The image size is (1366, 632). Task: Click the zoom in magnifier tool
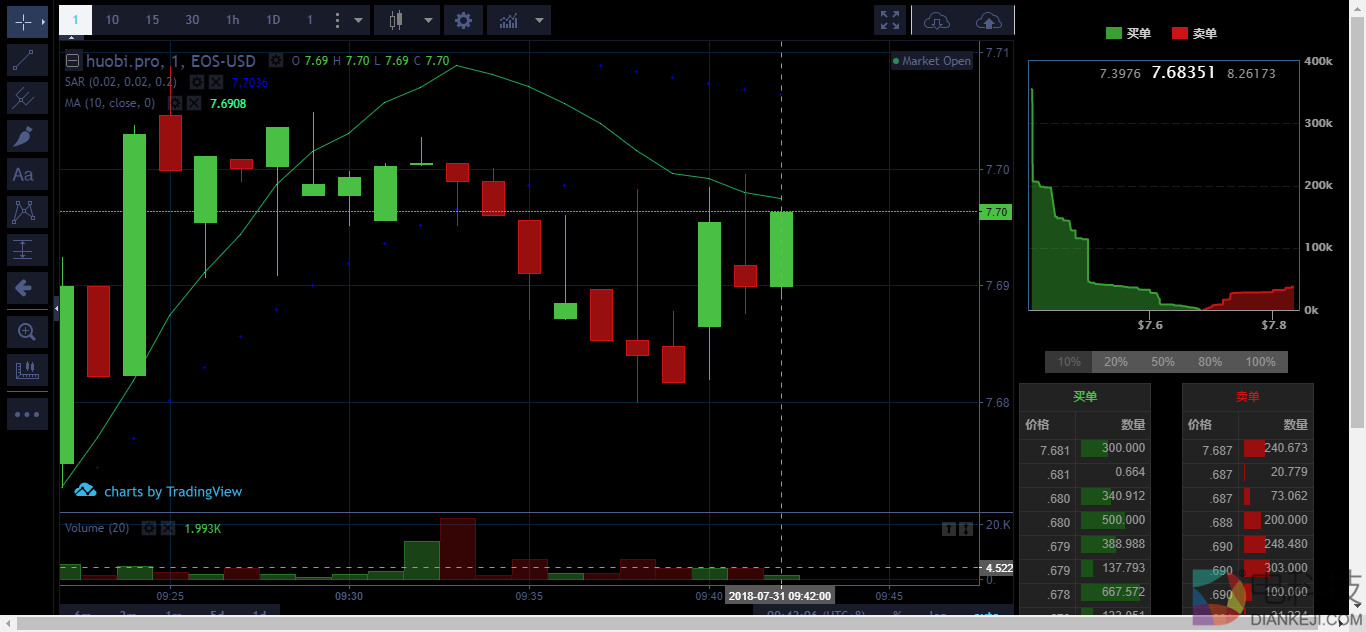pos(26,331)
